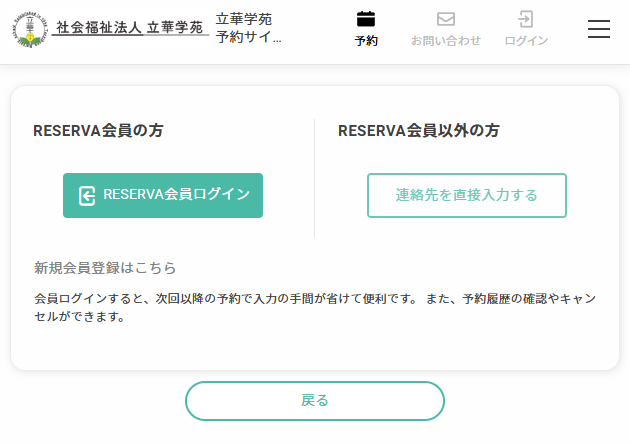This screenshot has height=443, width=630.
Task: Open the お問い合わせ mail tab
Action: tap(446, 29)
